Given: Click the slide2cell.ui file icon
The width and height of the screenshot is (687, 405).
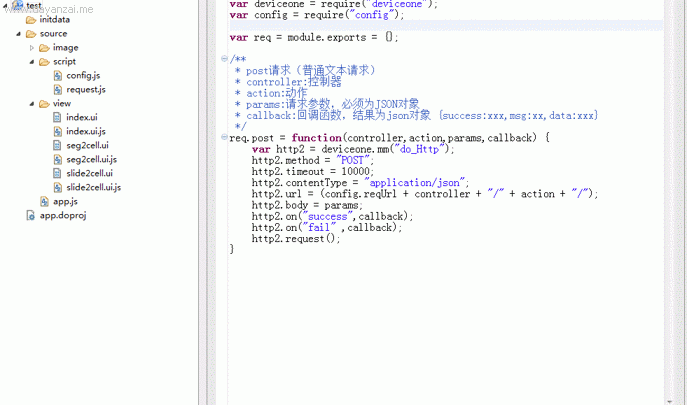Looking at the screenshot, I should [x=57, y=174].
